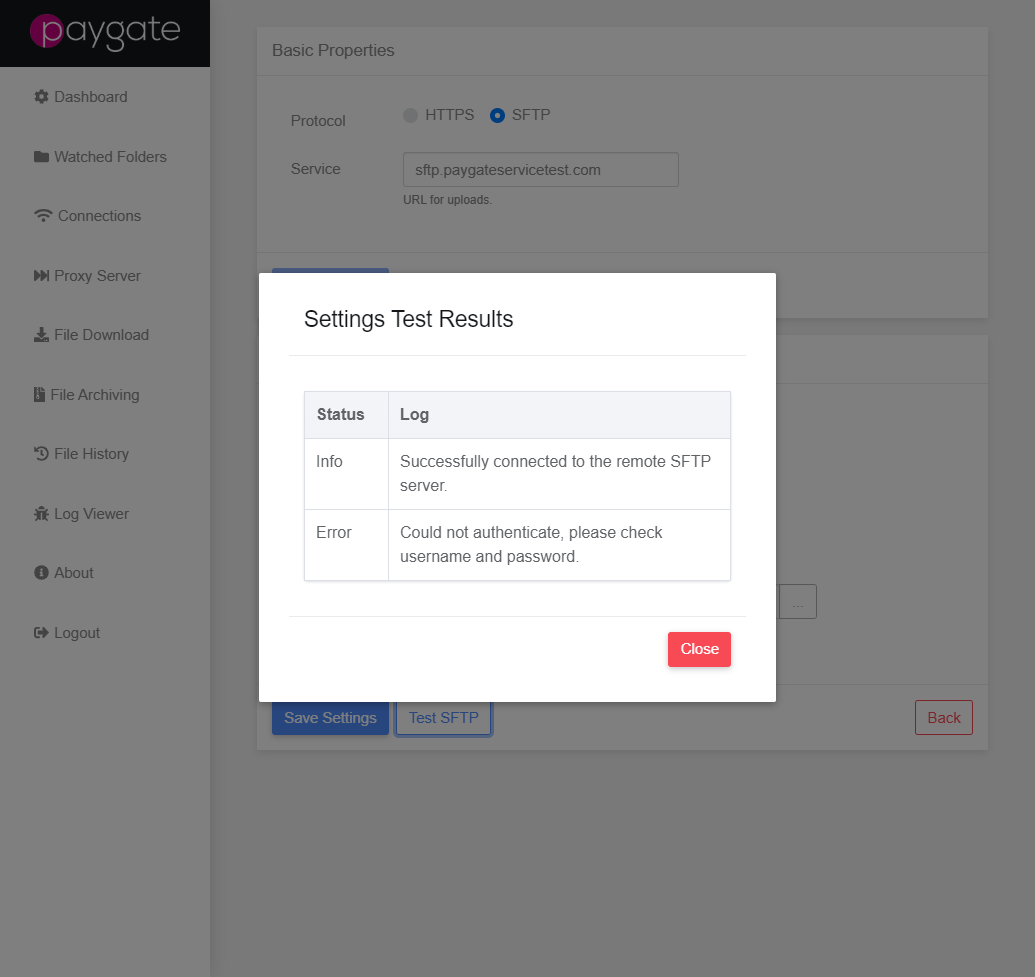Image resolution: width=1035 pixels, height=977 pixels.
Task: Click the Watched Folders folder icon
Action: 41,156
